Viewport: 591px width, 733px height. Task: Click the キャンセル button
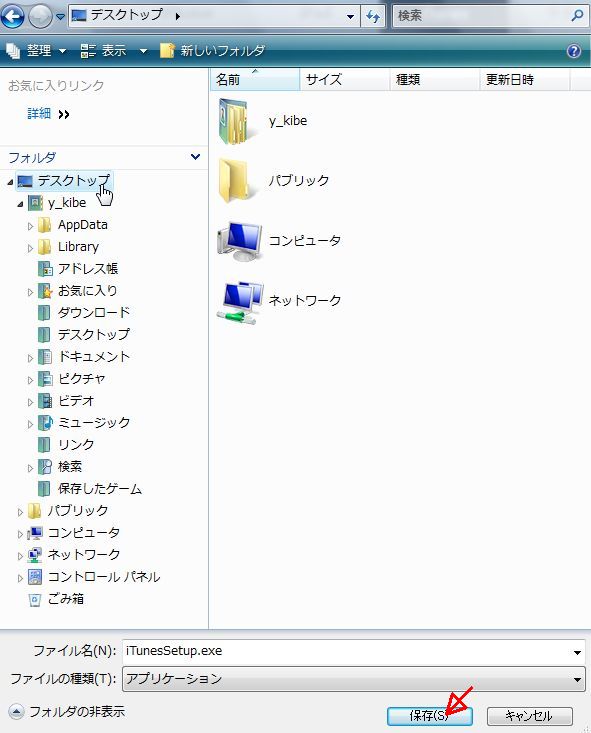(x=530, y=716)
